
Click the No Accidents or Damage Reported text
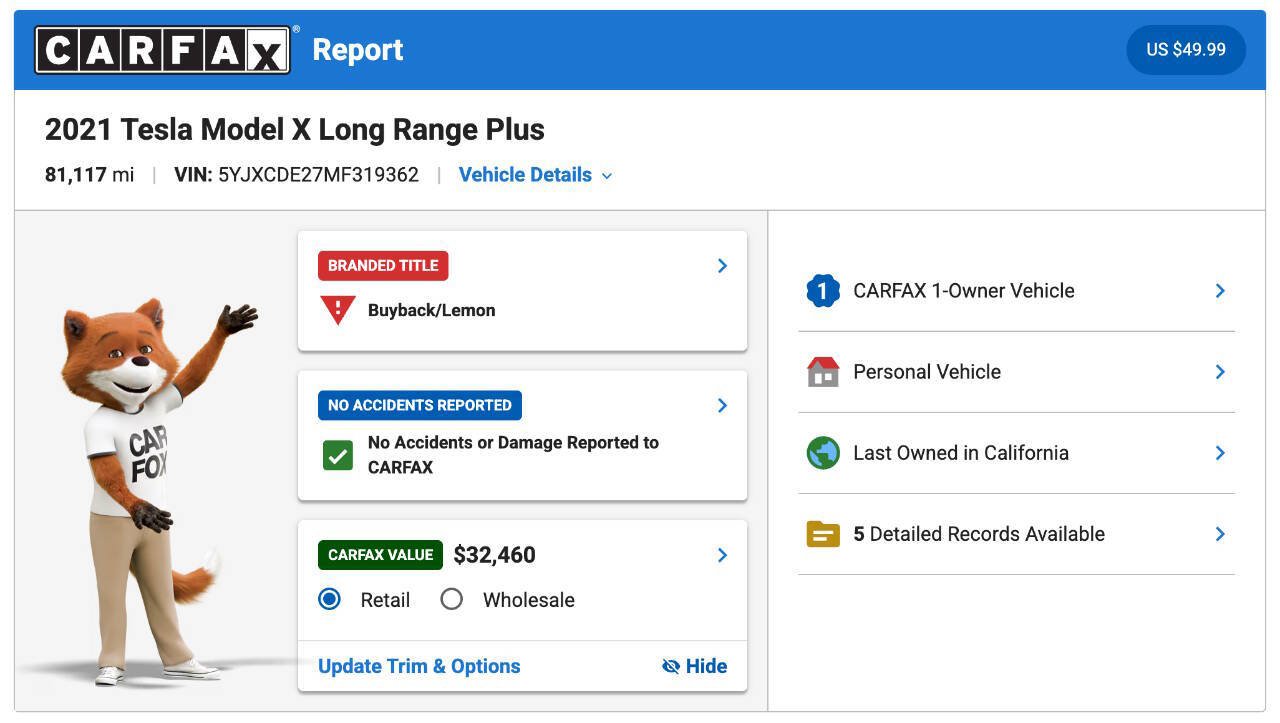pyautogui.click(x=513, y=455)
